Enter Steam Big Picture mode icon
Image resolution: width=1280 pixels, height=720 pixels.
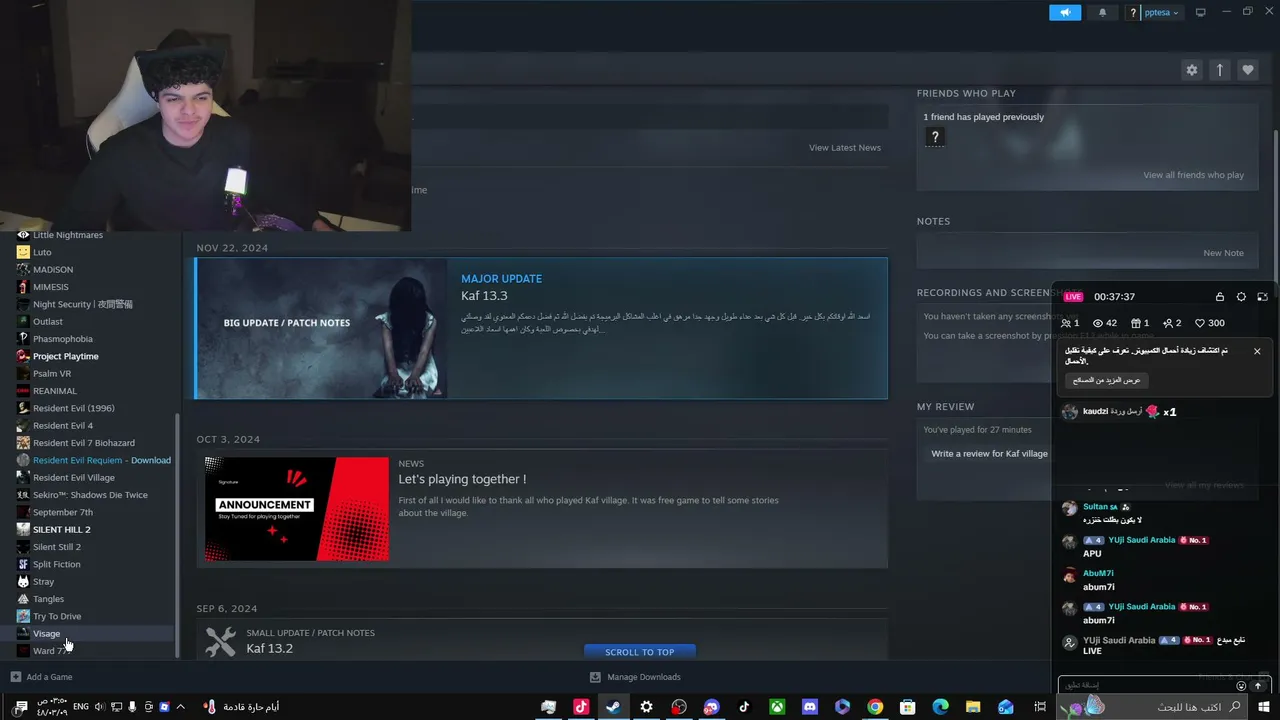coord(1201,12)
